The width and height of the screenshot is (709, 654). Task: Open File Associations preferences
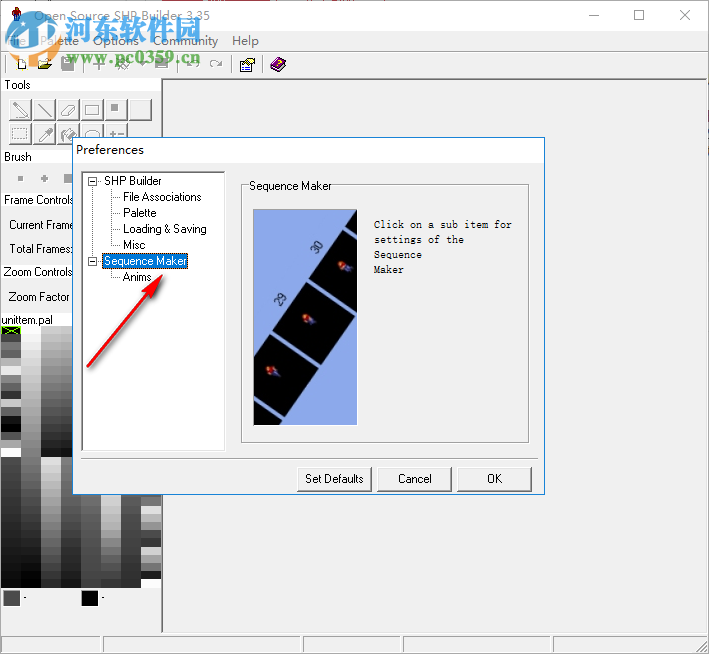point(162,197)
